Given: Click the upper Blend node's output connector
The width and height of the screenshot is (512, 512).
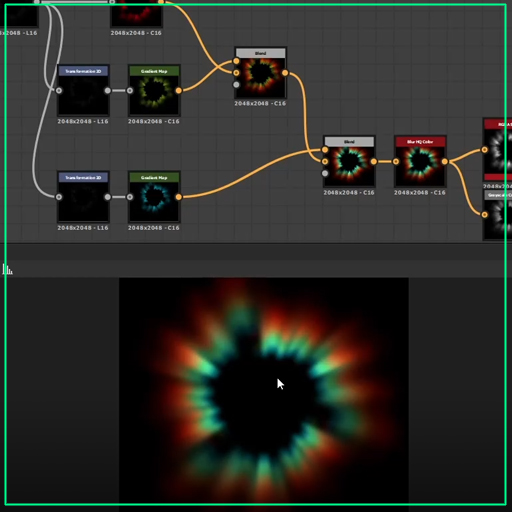Looking at the screenshot, I should pos(285,73).
